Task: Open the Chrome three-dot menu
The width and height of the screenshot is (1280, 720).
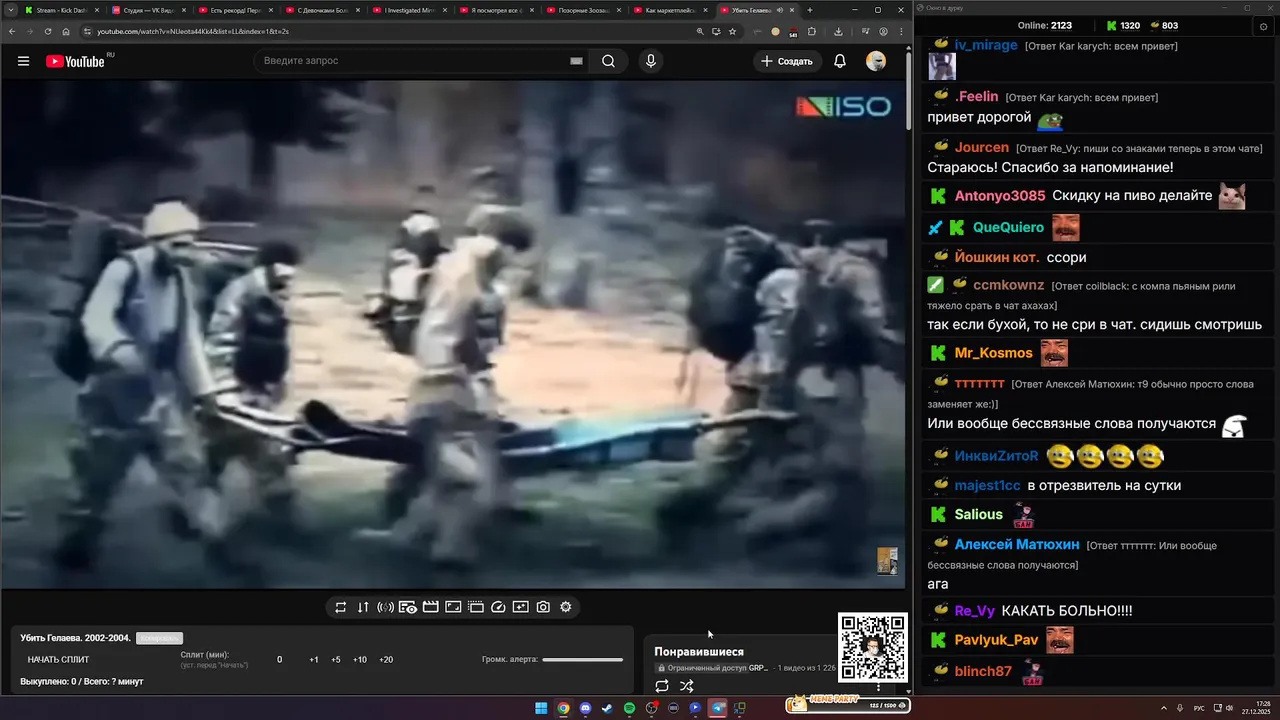Action: pyautogui.click(x=899, y=31)
